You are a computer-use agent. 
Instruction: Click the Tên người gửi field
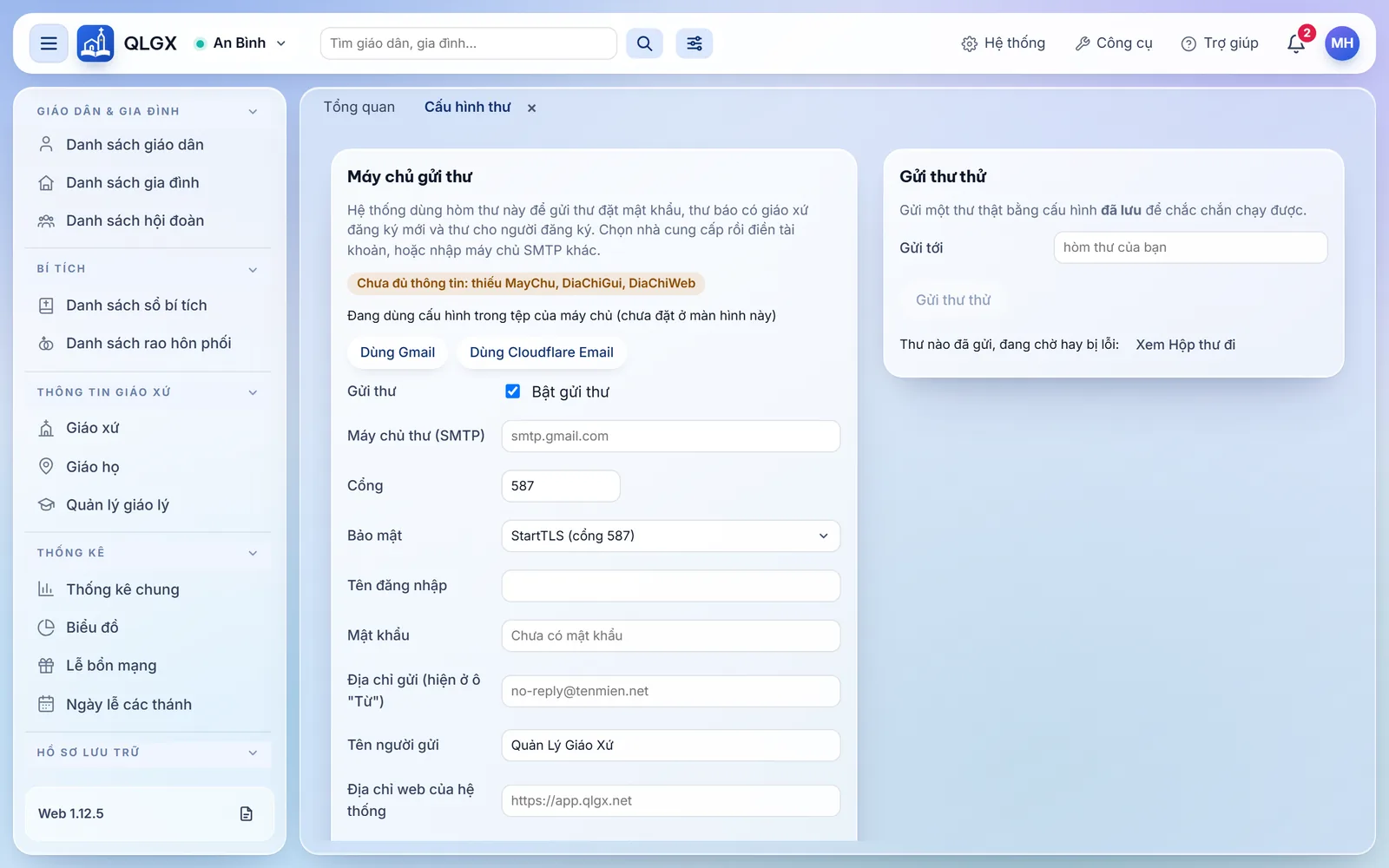[x=671, y=746]
